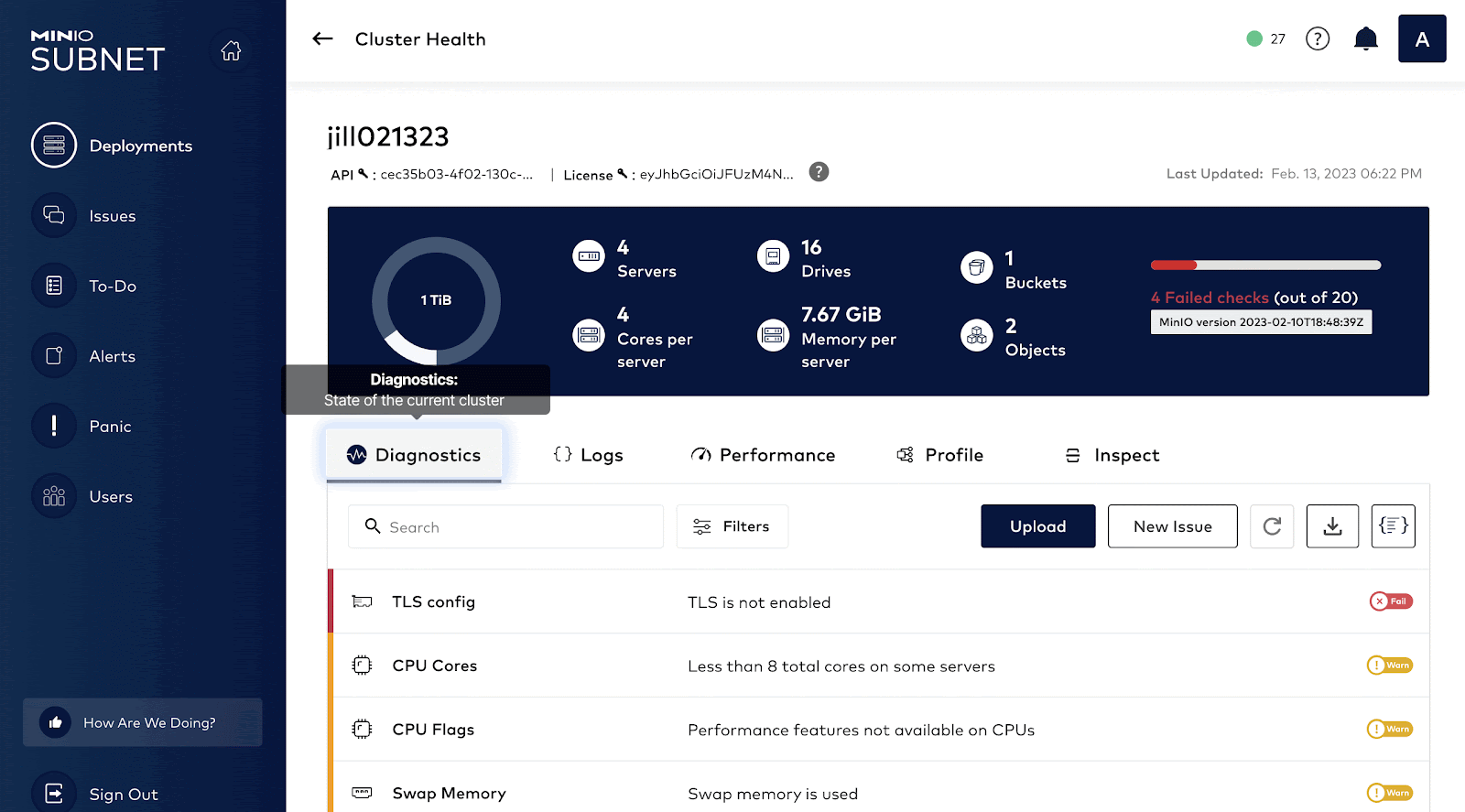Image resolution: width=1465 pixels, height=812 pixels.
Task: Click the license help question icon
Action: (x=819, y=172)
